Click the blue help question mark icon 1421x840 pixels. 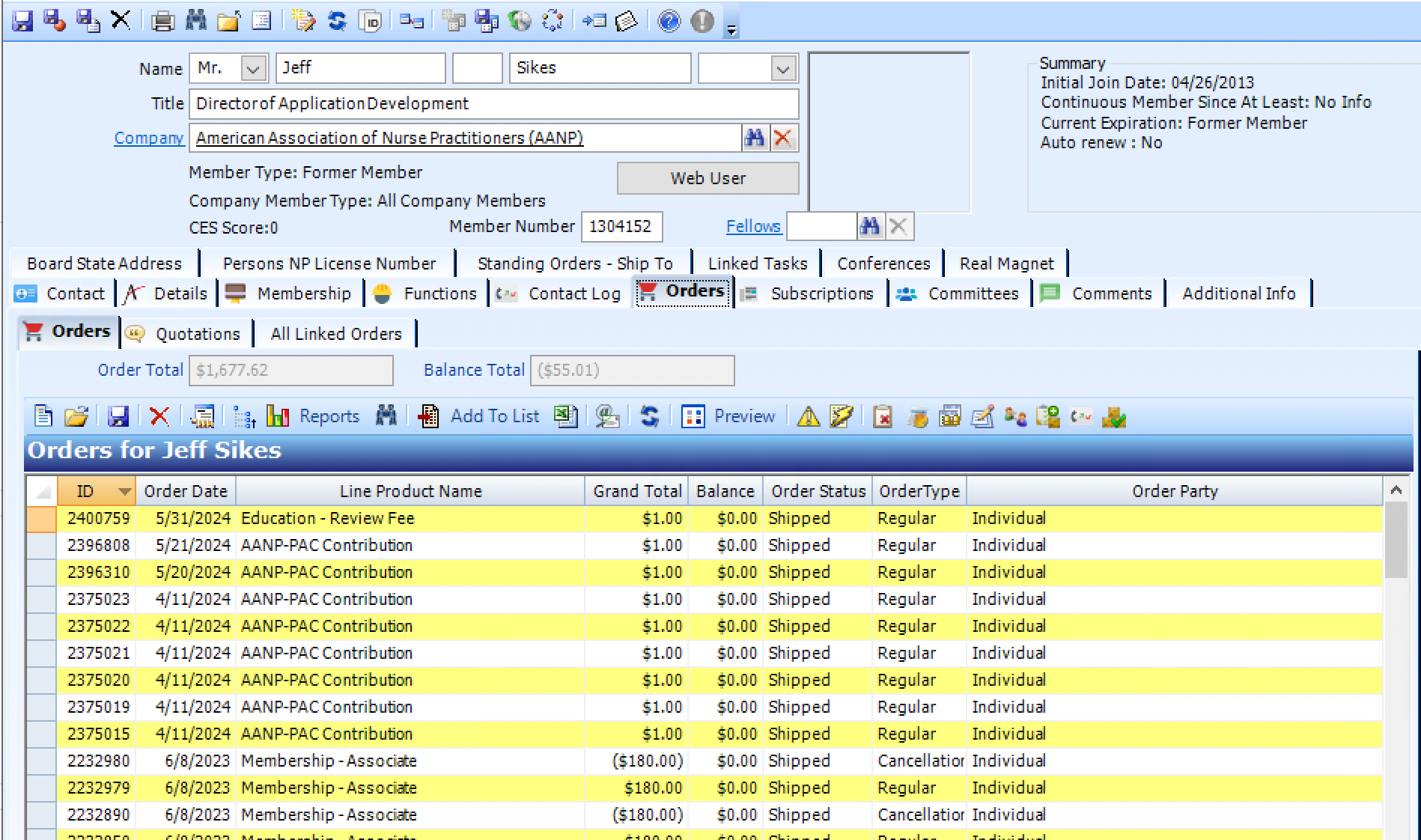point(669,21)
